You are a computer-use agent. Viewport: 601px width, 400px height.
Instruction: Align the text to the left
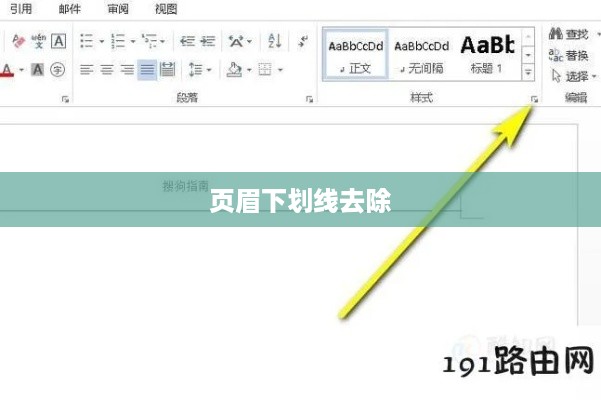[x=87, y=70]
